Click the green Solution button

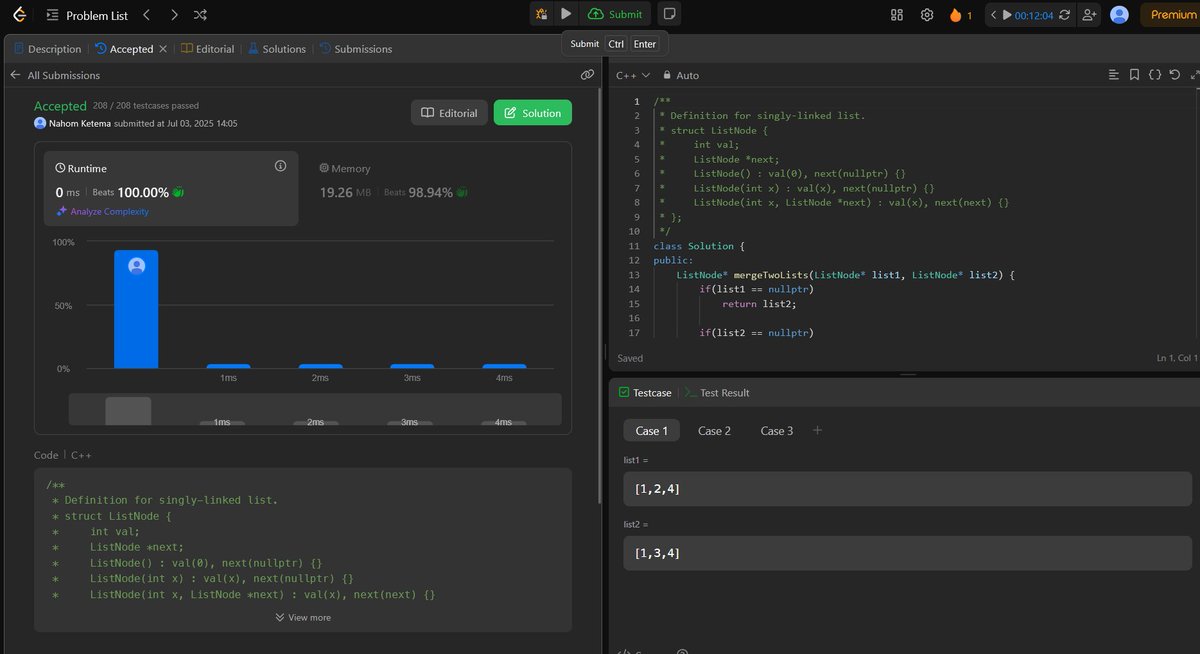[533, 113]
